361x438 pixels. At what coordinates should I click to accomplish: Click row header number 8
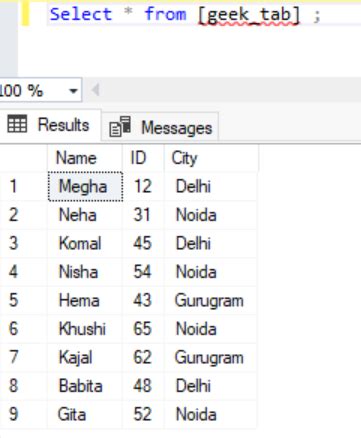click(23, 386)
